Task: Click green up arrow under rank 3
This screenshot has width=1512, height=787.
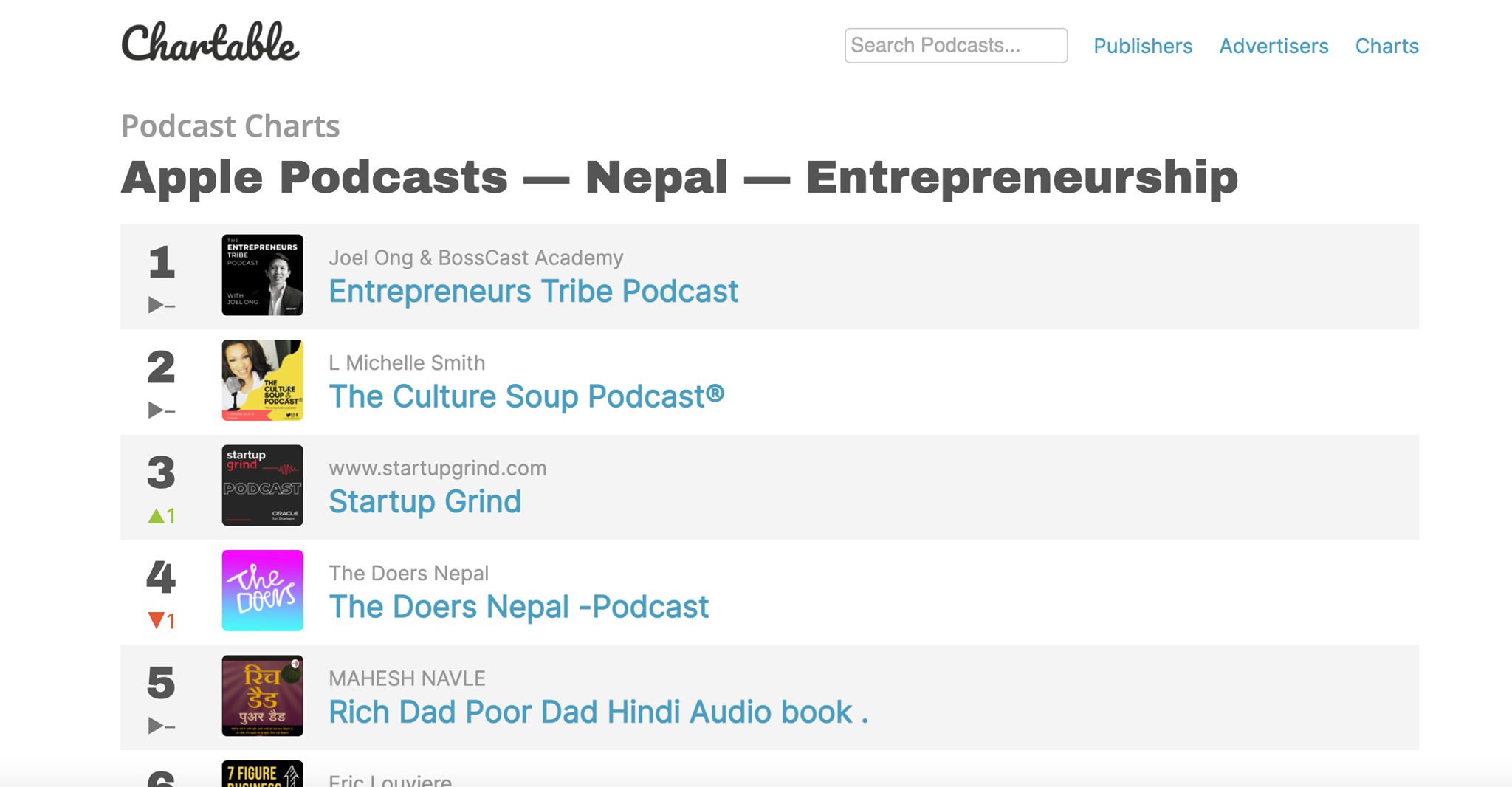Action: (x=156, y=516)
